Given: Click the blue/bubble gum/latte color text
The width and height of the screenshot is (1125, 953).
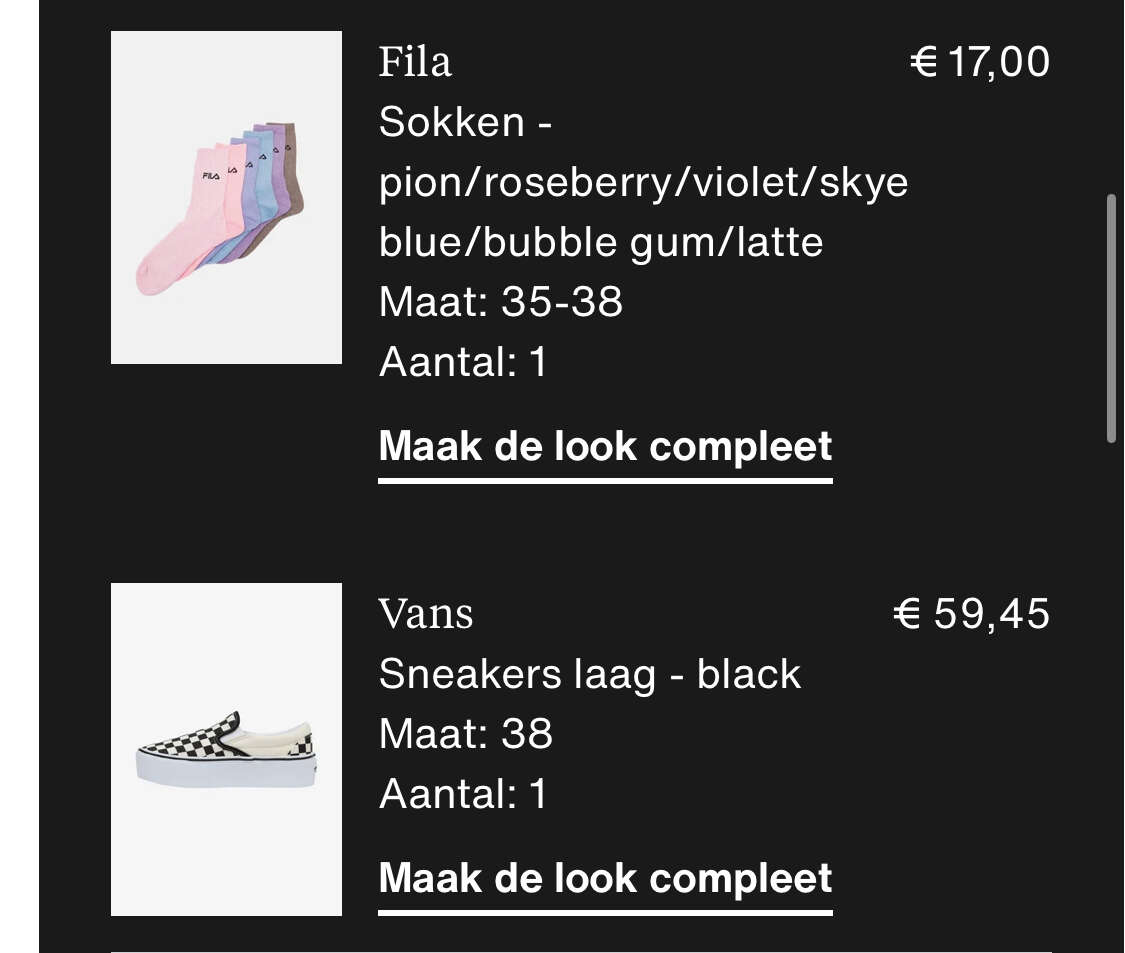Looking at the screenshot, I should coord(601,242).
